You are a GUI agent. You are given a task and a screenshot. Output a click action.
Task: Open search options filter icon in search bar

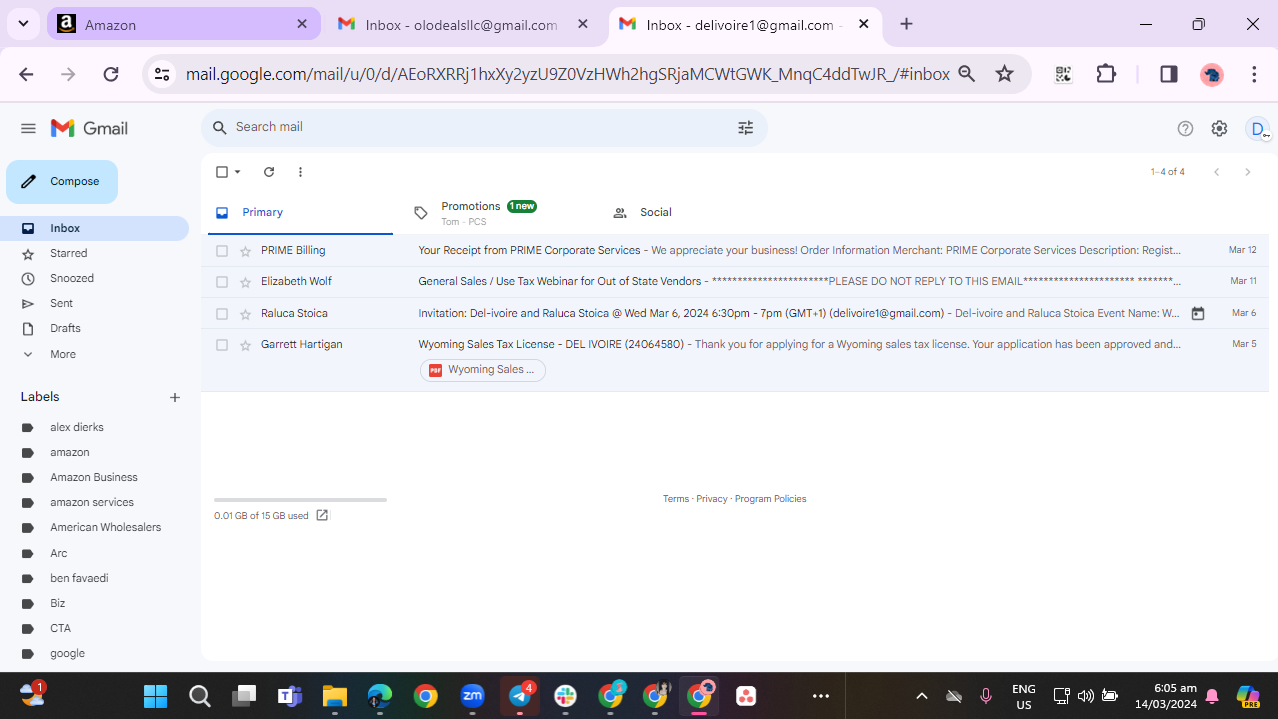coord(745,127)
